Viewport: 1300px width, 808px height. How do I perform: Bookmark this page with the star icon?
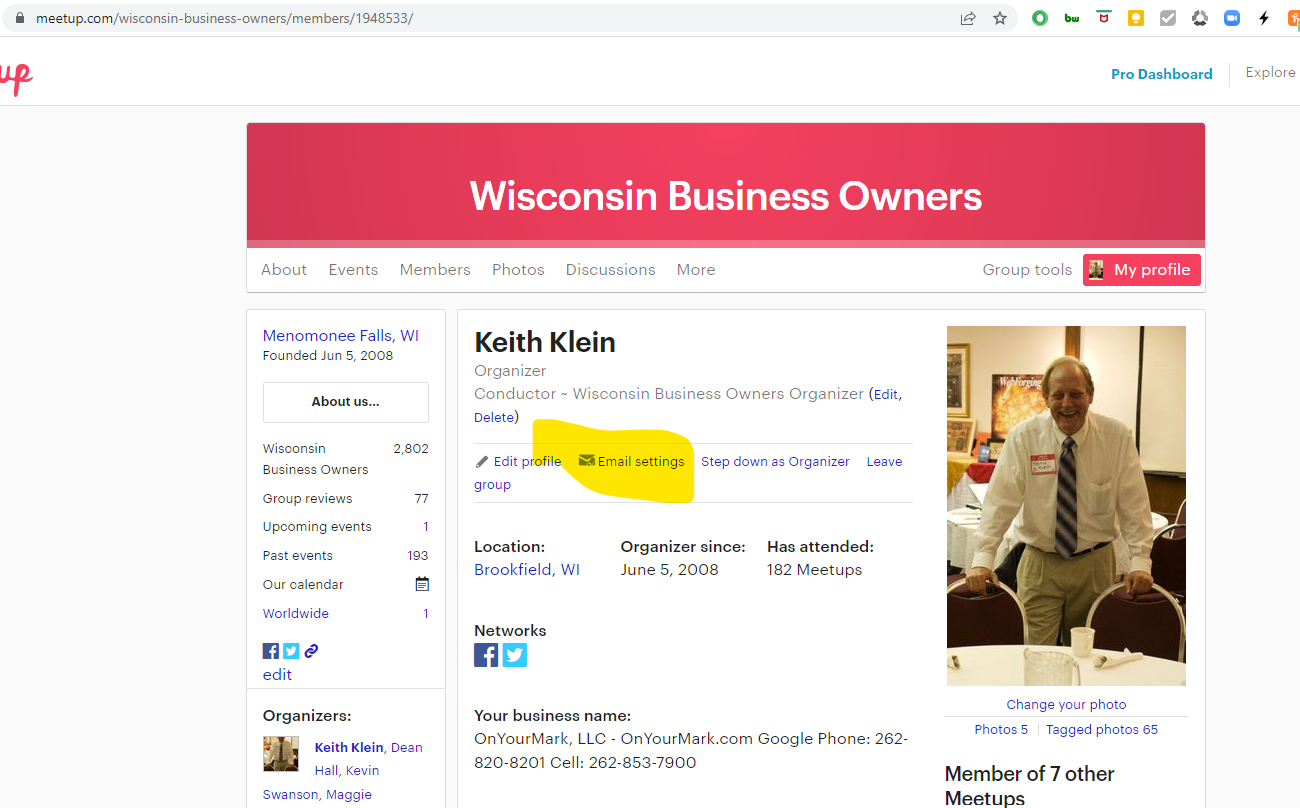(999, 18)
